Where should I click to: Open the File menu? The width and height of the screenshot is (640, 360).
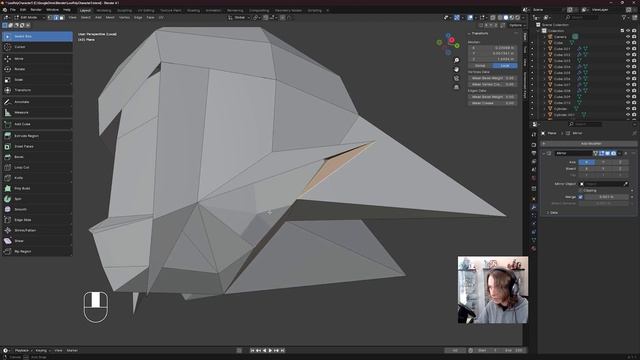13,10
